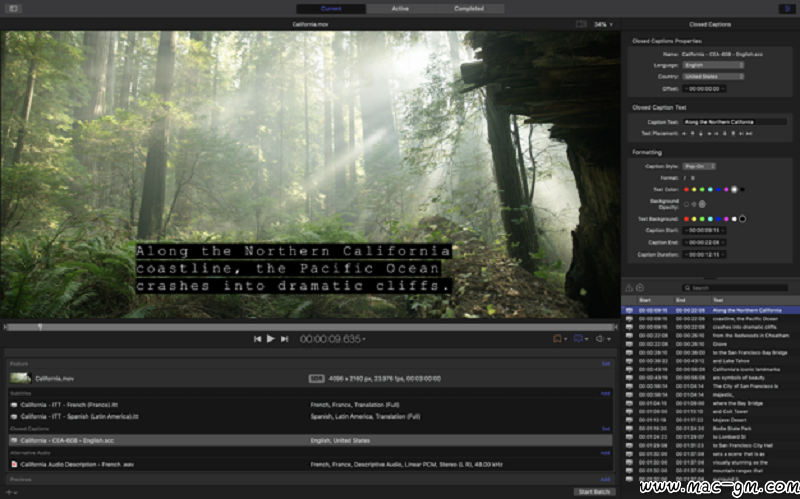The width and height of the screenshot is (800, 499).
Task: Click Add link in Alternative Audio section
Action: click(606, 453)
